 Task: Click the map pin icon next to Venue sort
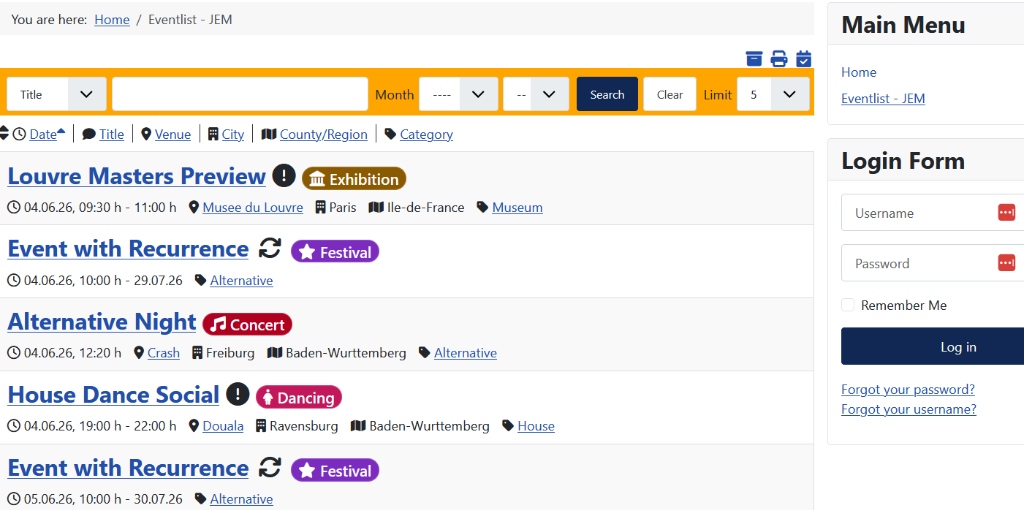click(146, 134)
